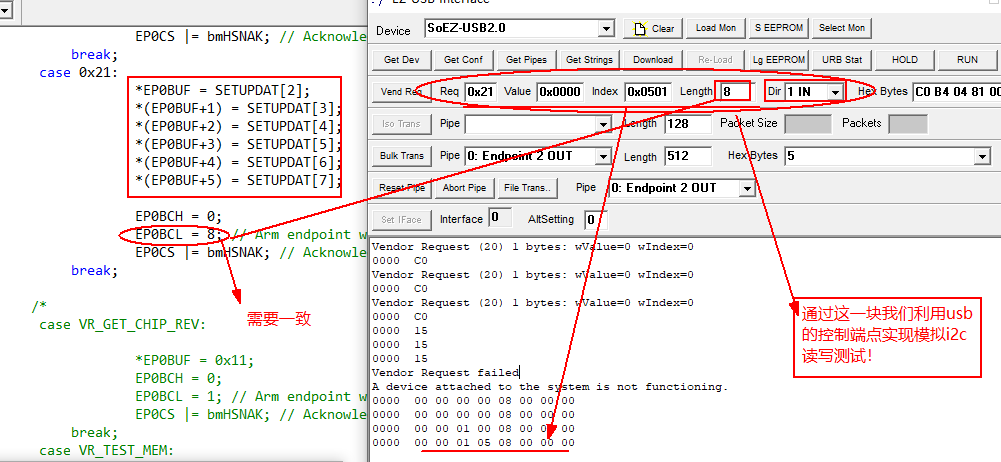Click the Abort Pipe button
This screenshot has width=1001, height=462.
pyautogui.click(x=464, y=188)
